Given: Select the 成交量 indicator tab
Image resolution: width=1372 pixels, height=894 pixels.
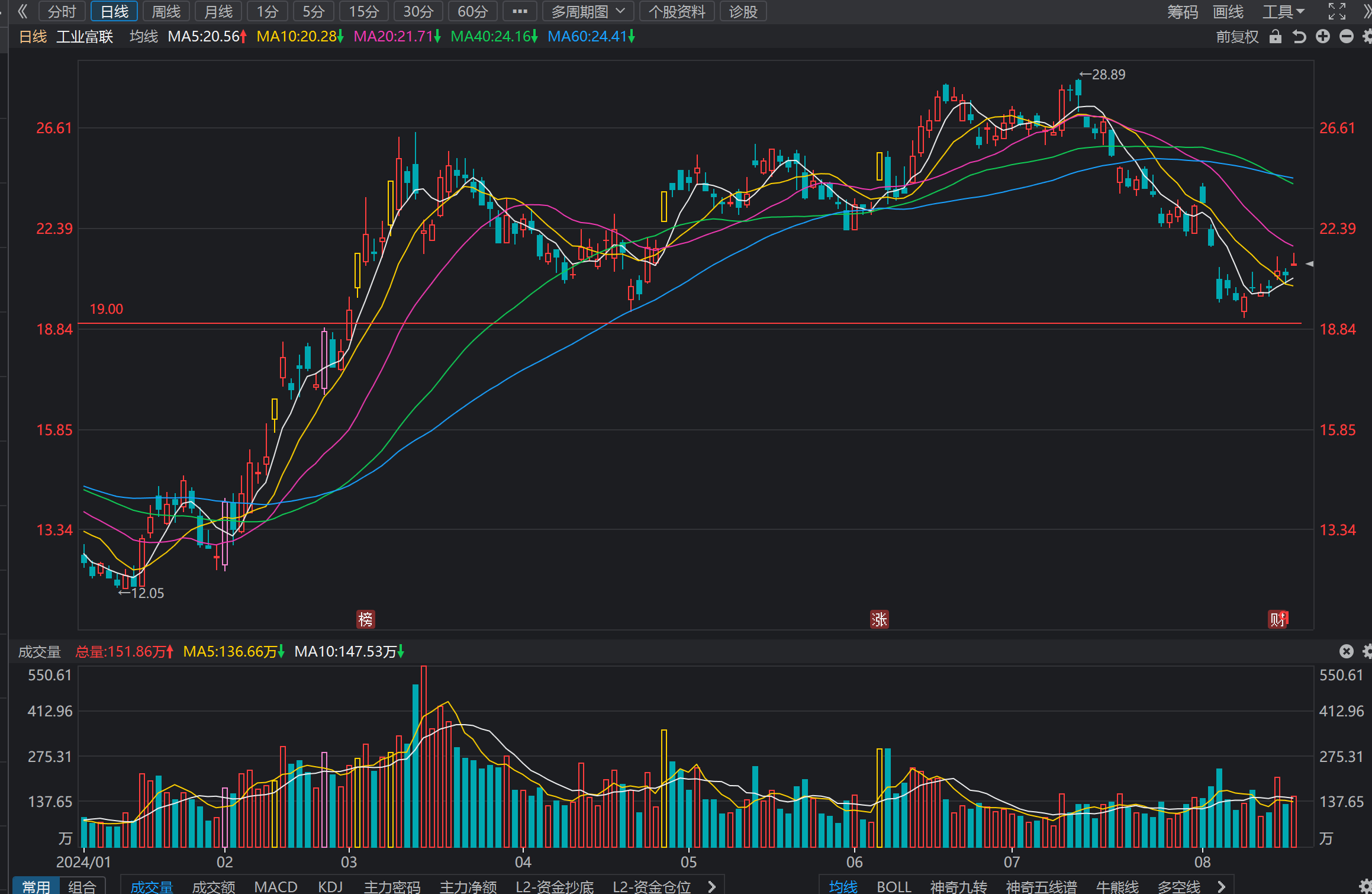Looking at the screenshot, I should (152, 886).
